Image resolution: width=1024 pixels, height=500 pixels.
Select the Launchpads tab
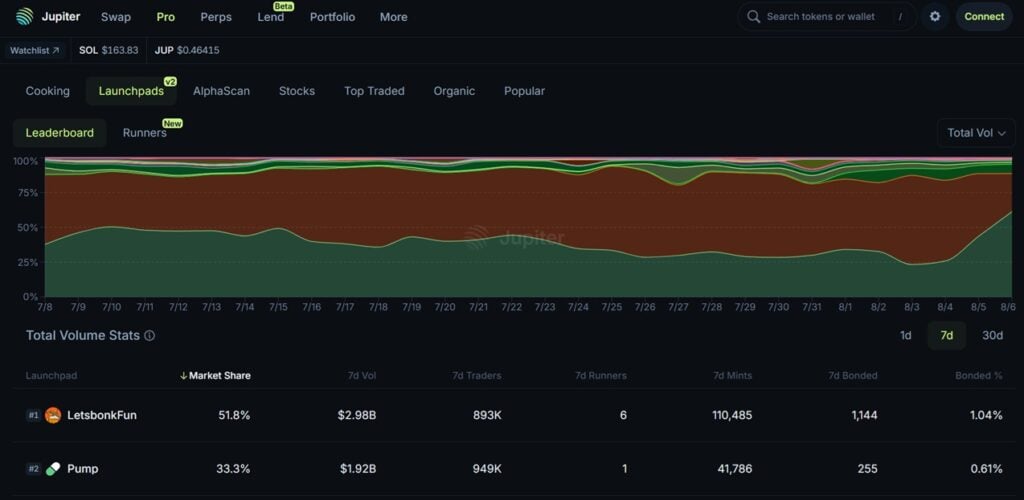(131, 91)
